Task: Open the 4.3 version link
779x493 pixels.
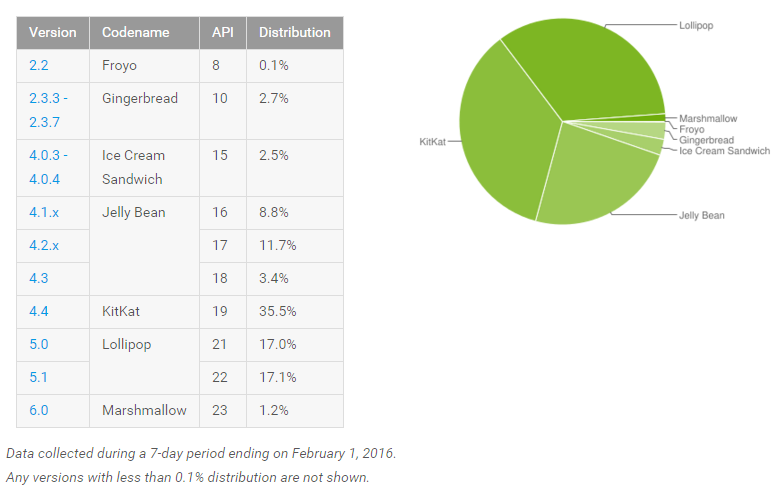Action: [38, 278]
